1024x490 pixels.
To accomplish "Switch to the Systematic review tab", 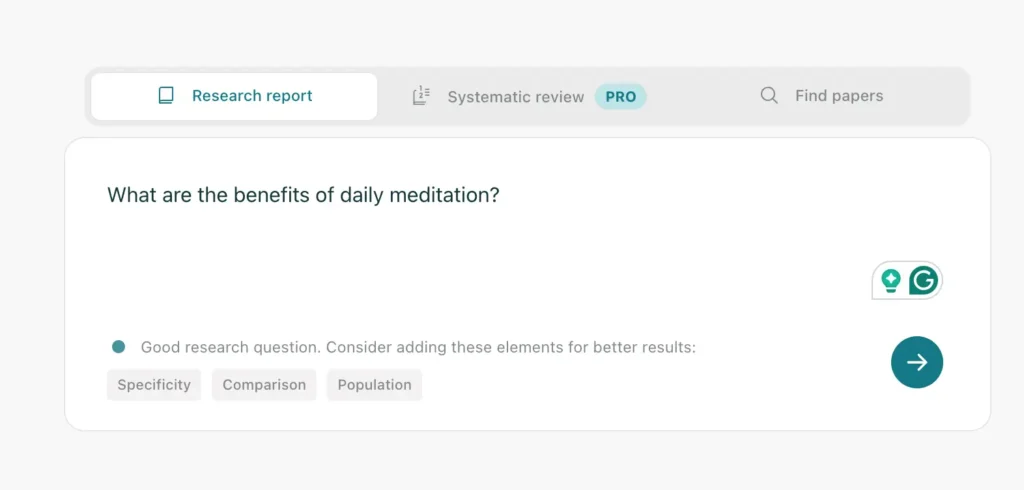I will 529,96.
